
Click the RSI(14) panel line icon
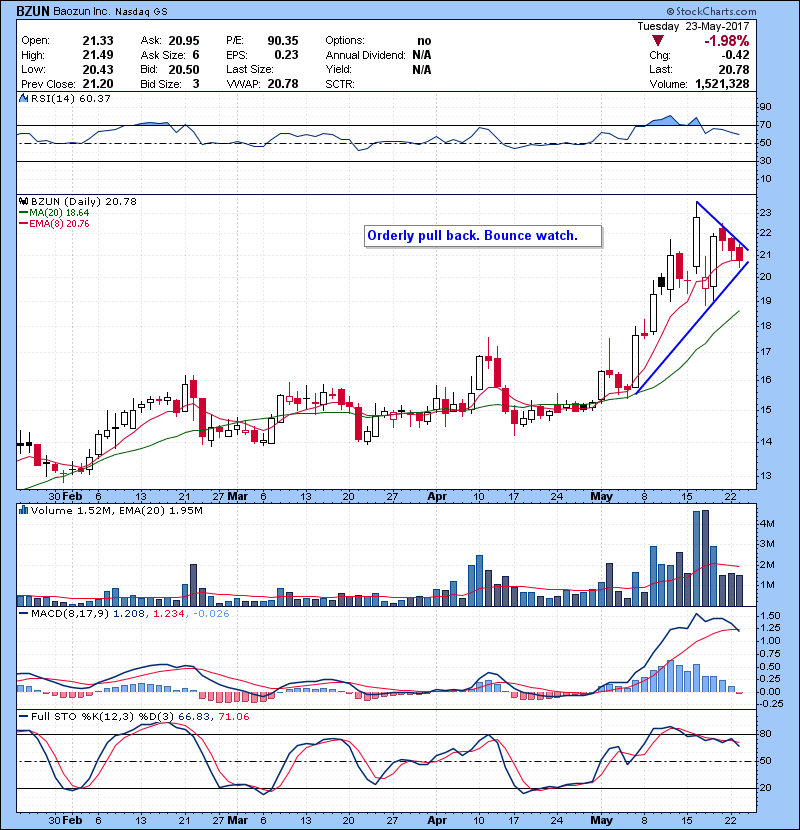tap(23, 98)
